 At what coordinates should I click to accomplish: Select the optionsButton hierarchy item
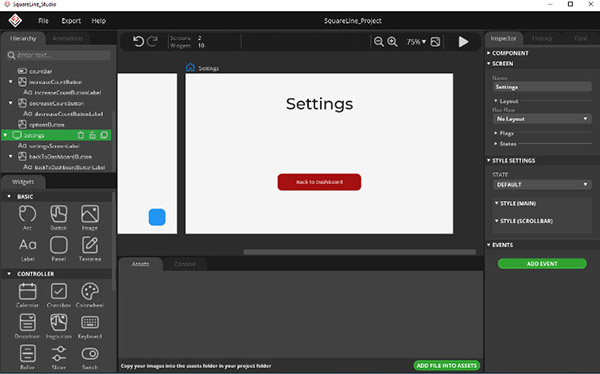click(x=47, y=124)
